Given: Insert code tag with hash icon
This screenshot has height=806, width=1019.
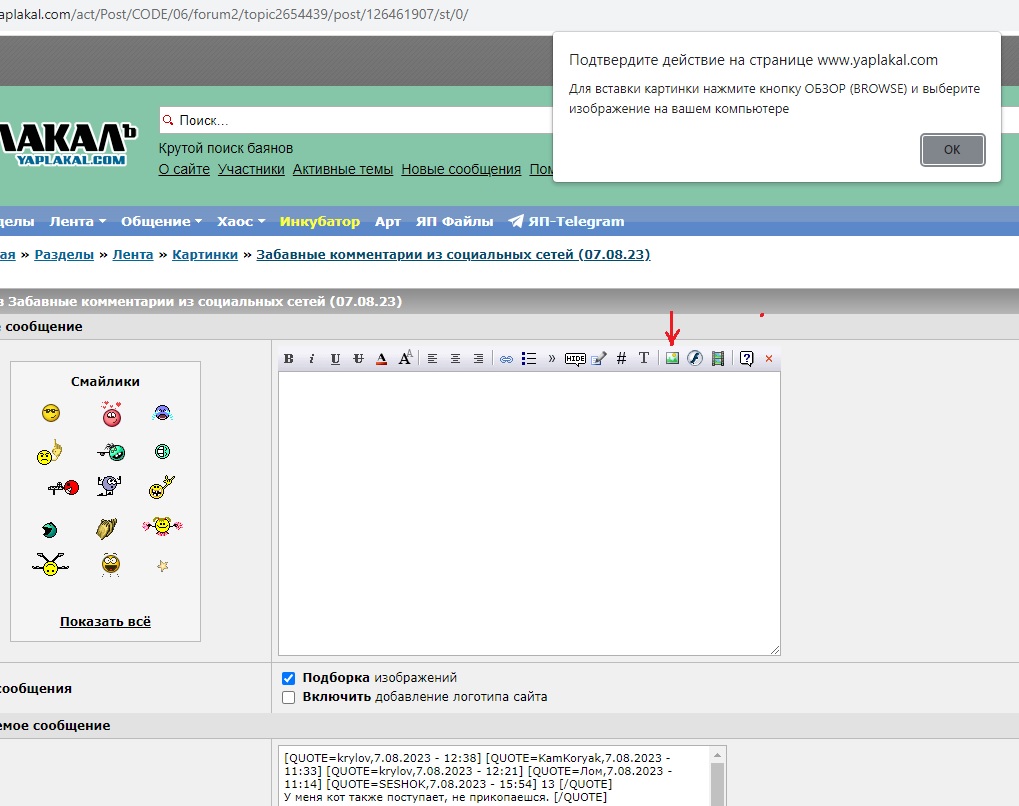Looking at the screenshot, I should [x=621, y=359].
